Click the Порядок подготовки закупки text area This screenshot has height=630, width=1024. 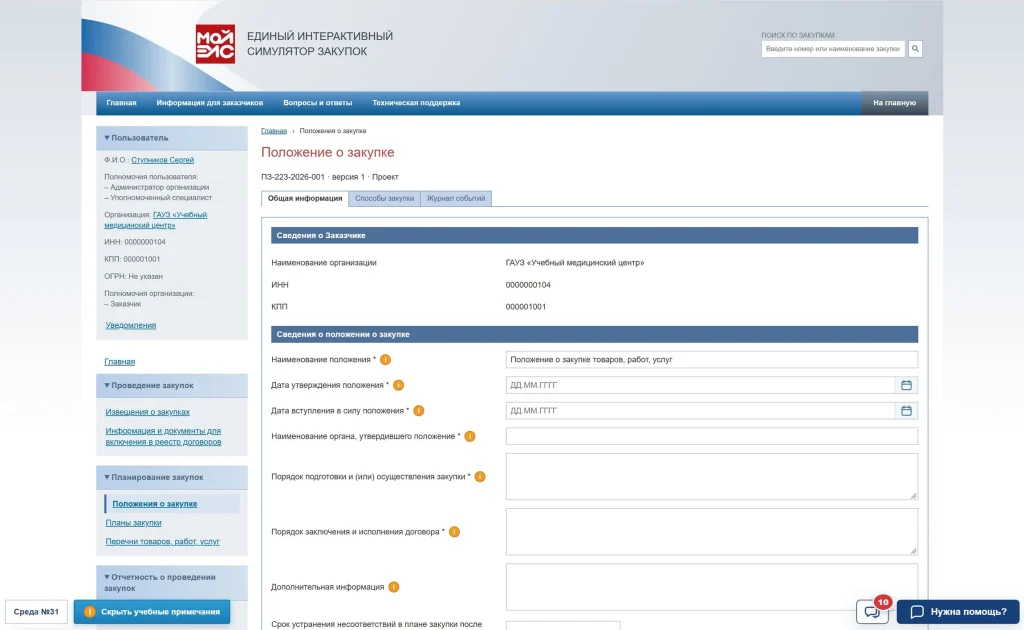(711, 477)
